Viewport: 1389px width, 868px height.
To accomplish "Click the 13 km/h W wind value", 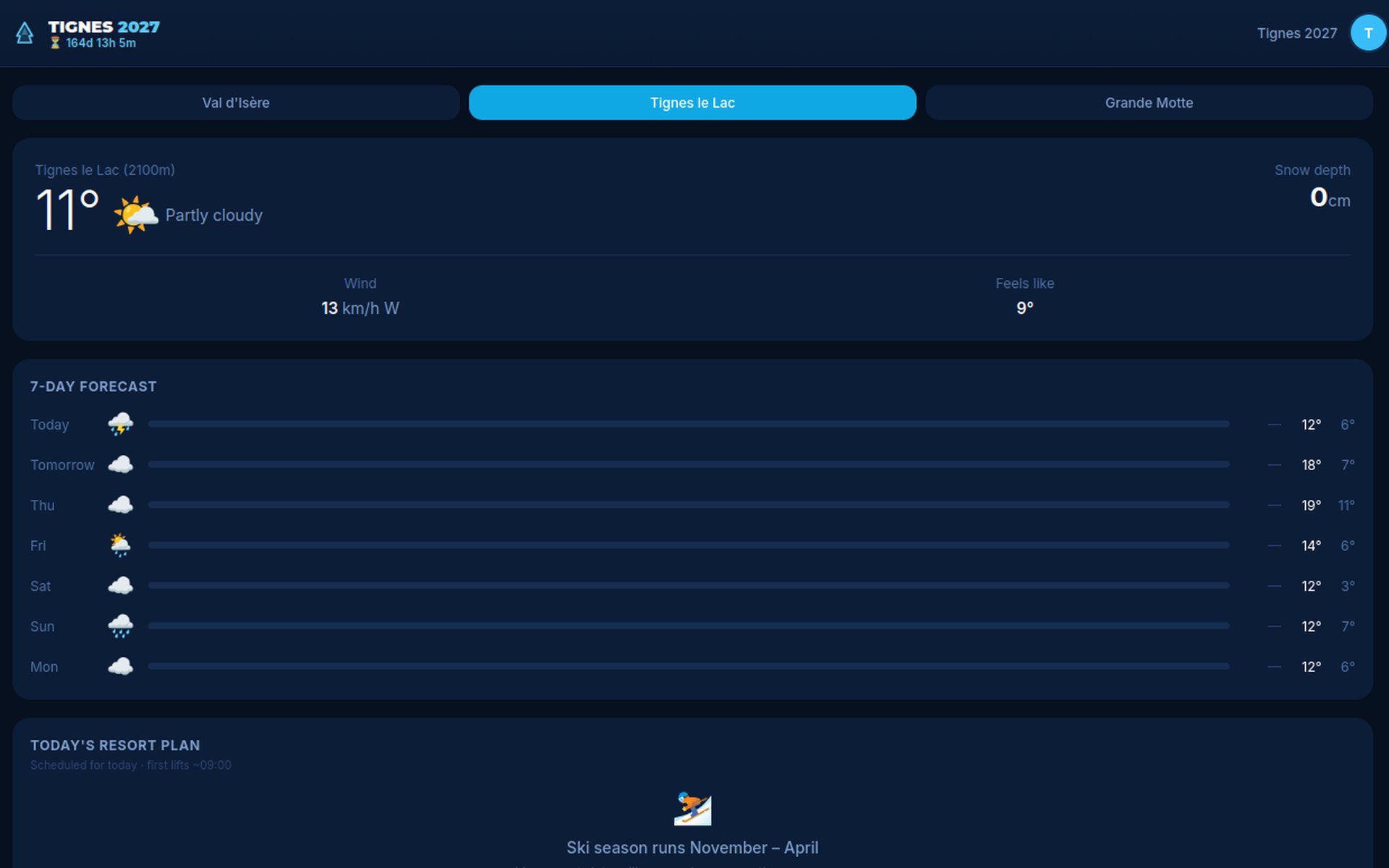I will (360, 308).
